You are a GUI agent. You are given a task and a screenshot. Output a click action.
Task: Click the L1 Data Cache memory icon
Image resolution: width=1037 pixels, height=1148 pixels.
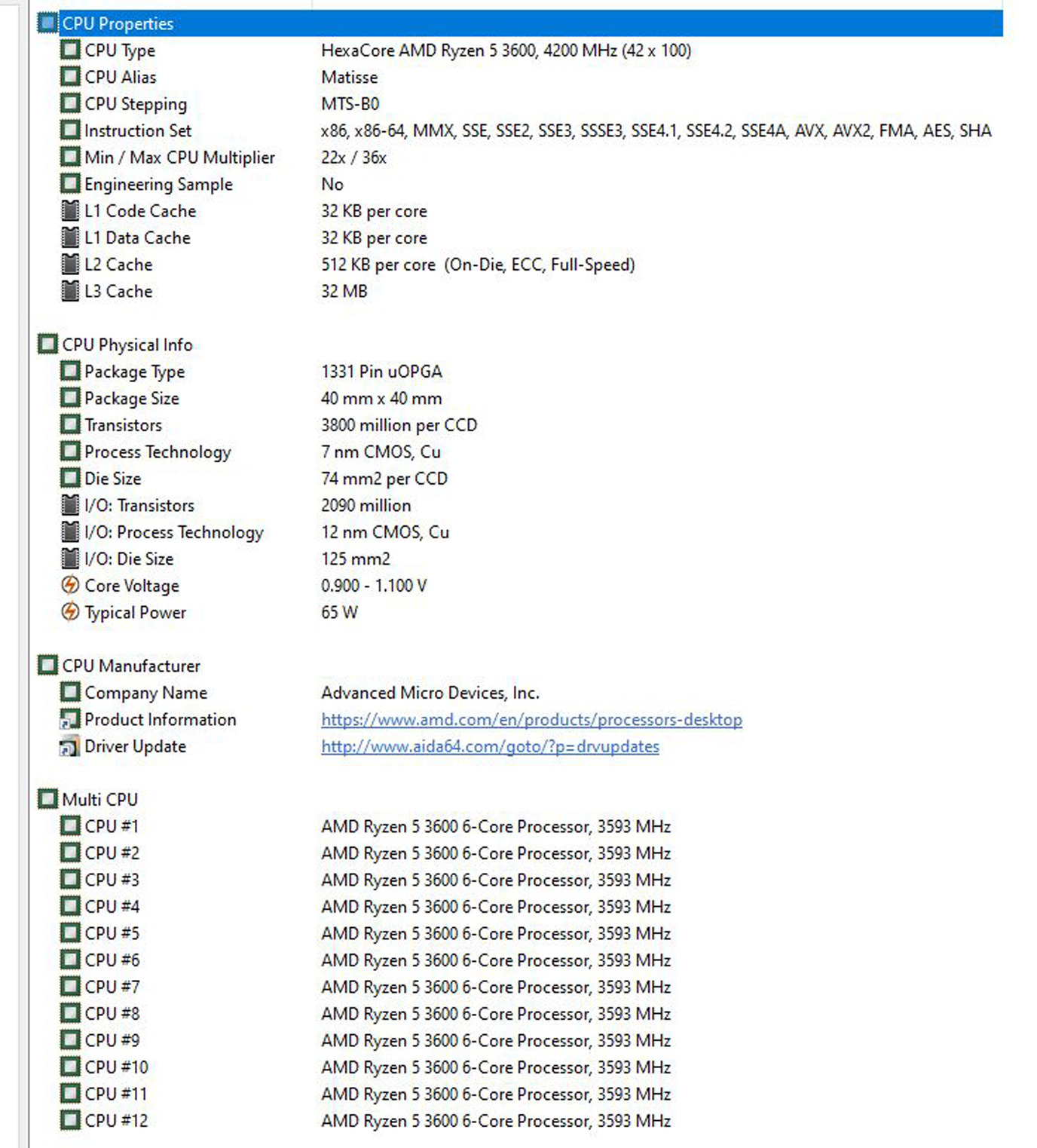click(x=70, y=237)
